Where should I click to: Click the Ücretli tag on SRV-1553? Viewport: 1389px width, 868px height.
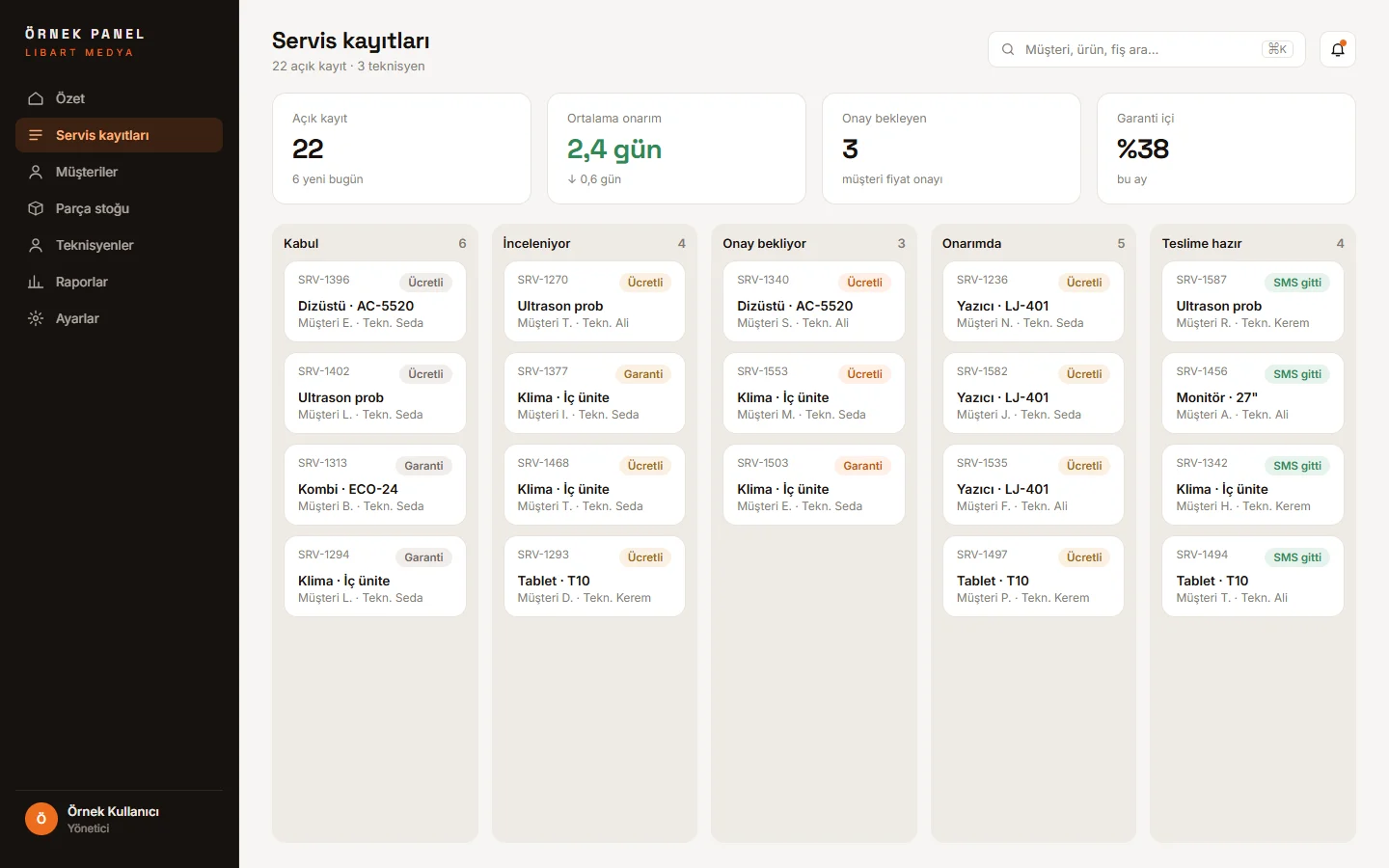coord(865,374)
